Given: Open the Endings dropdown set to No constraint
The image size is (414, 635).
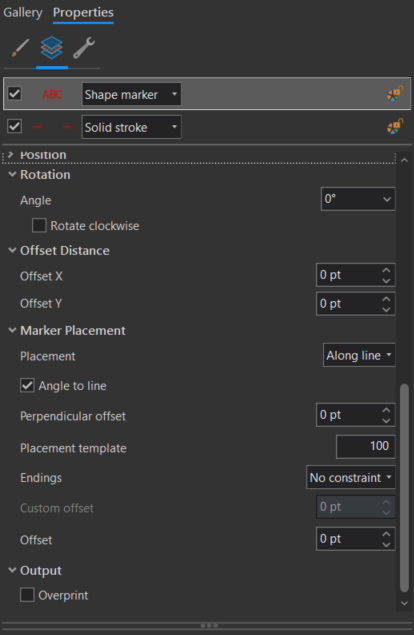Looking at the screenshot, I should 350,477.
